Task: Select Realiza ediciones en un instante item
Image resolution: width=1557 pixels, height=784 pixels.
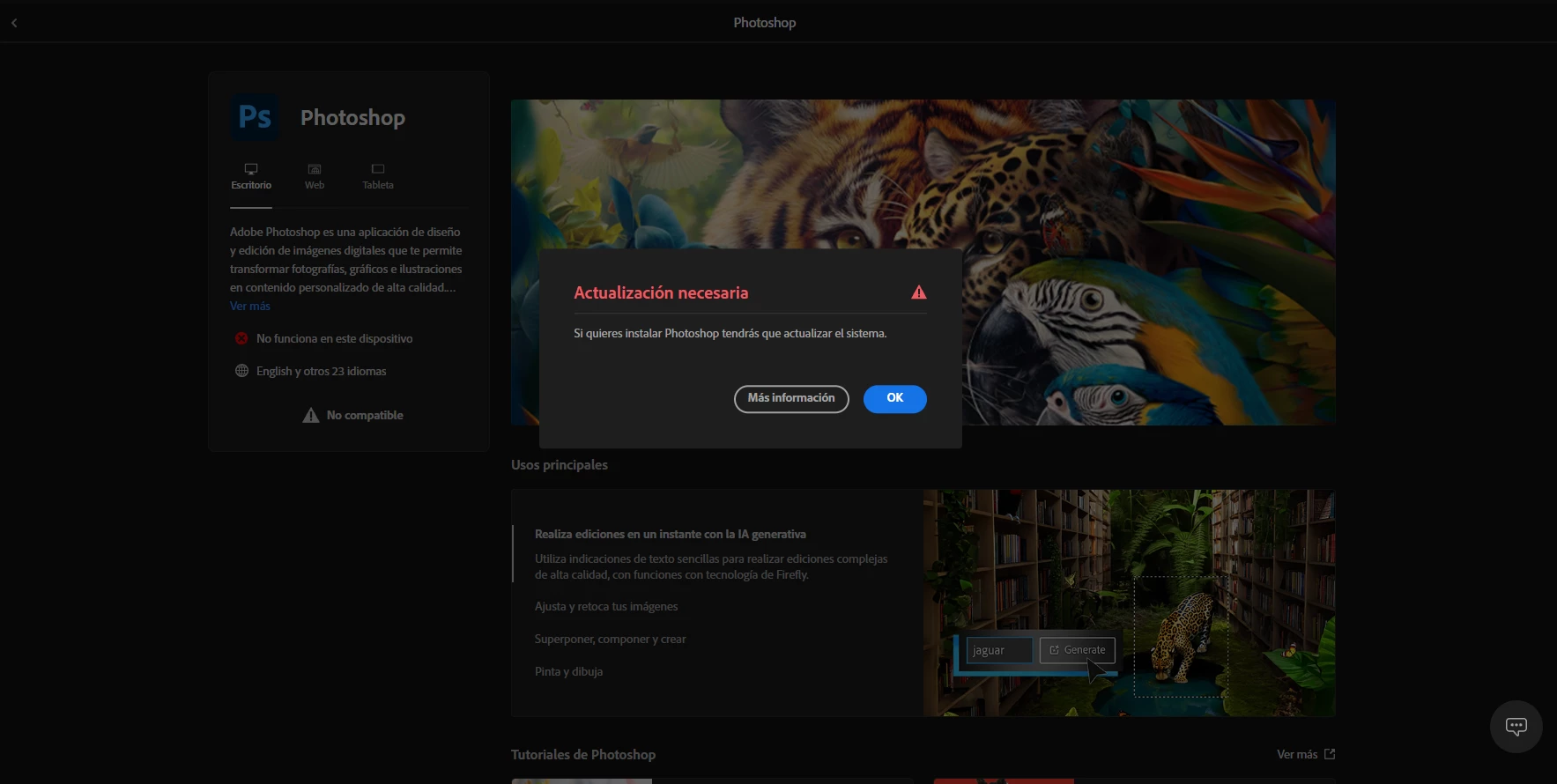Action: click(670, 534)
